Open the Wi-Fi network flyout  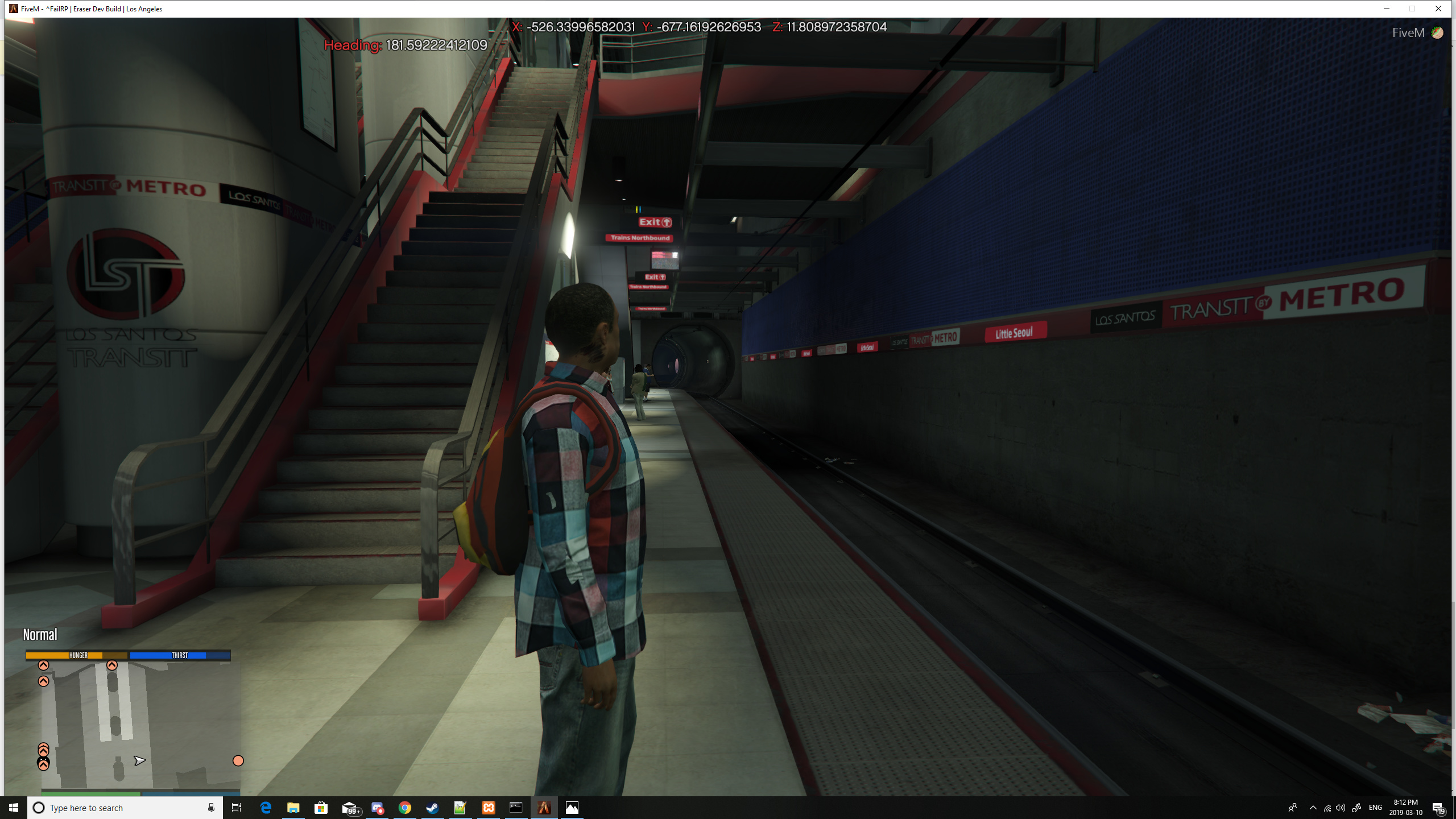(1327, 808)
